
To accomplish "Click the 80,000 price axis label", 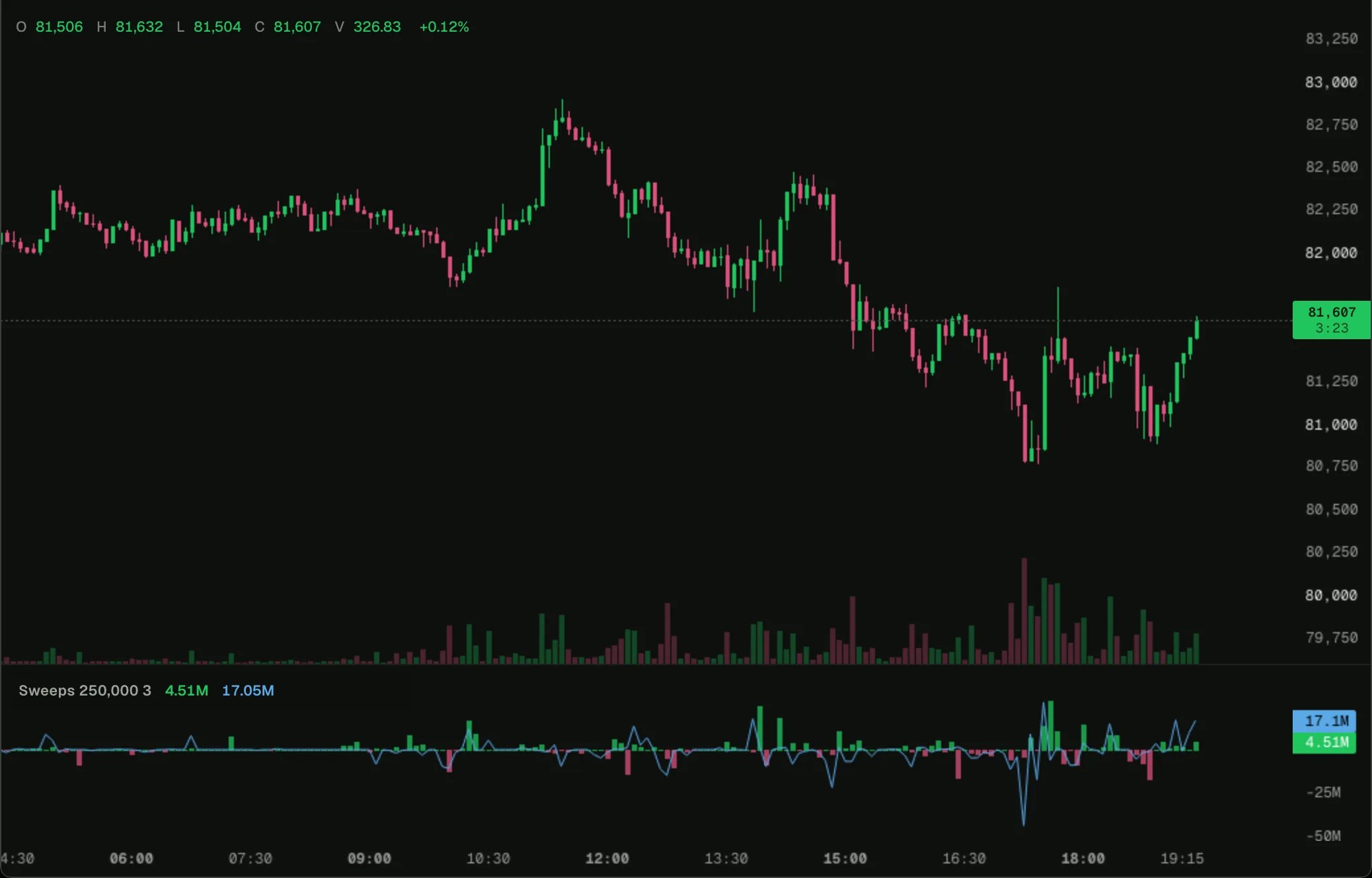I will (x=1331, y=595).
